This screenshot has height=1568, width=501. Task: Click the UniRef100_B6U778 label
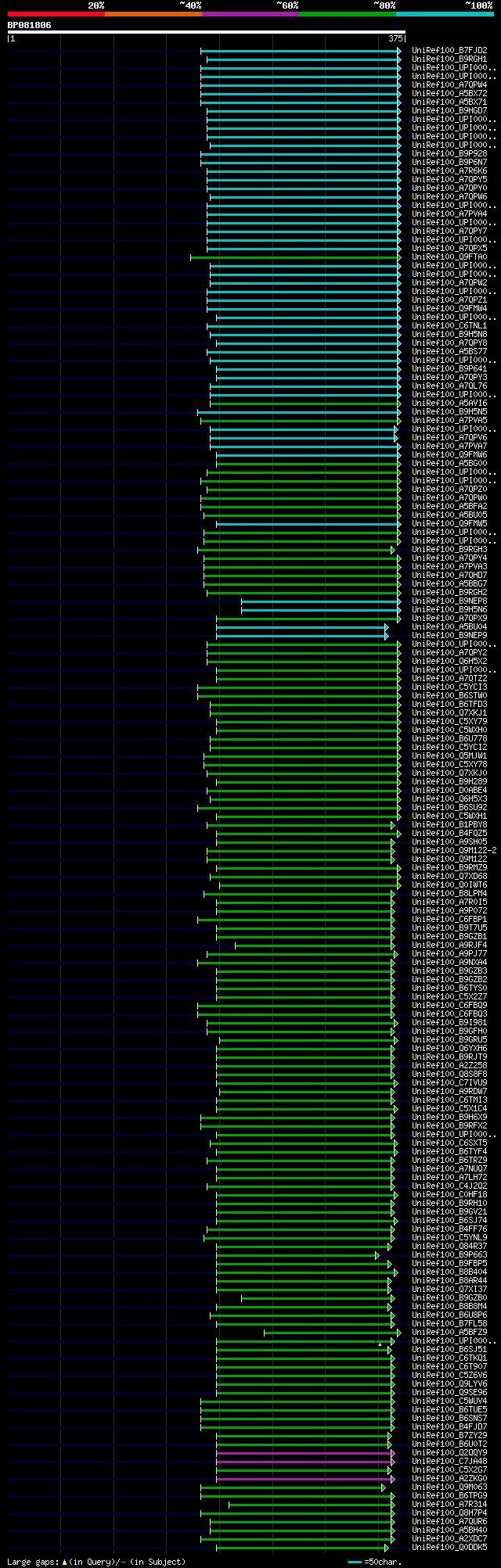(449, 738)
